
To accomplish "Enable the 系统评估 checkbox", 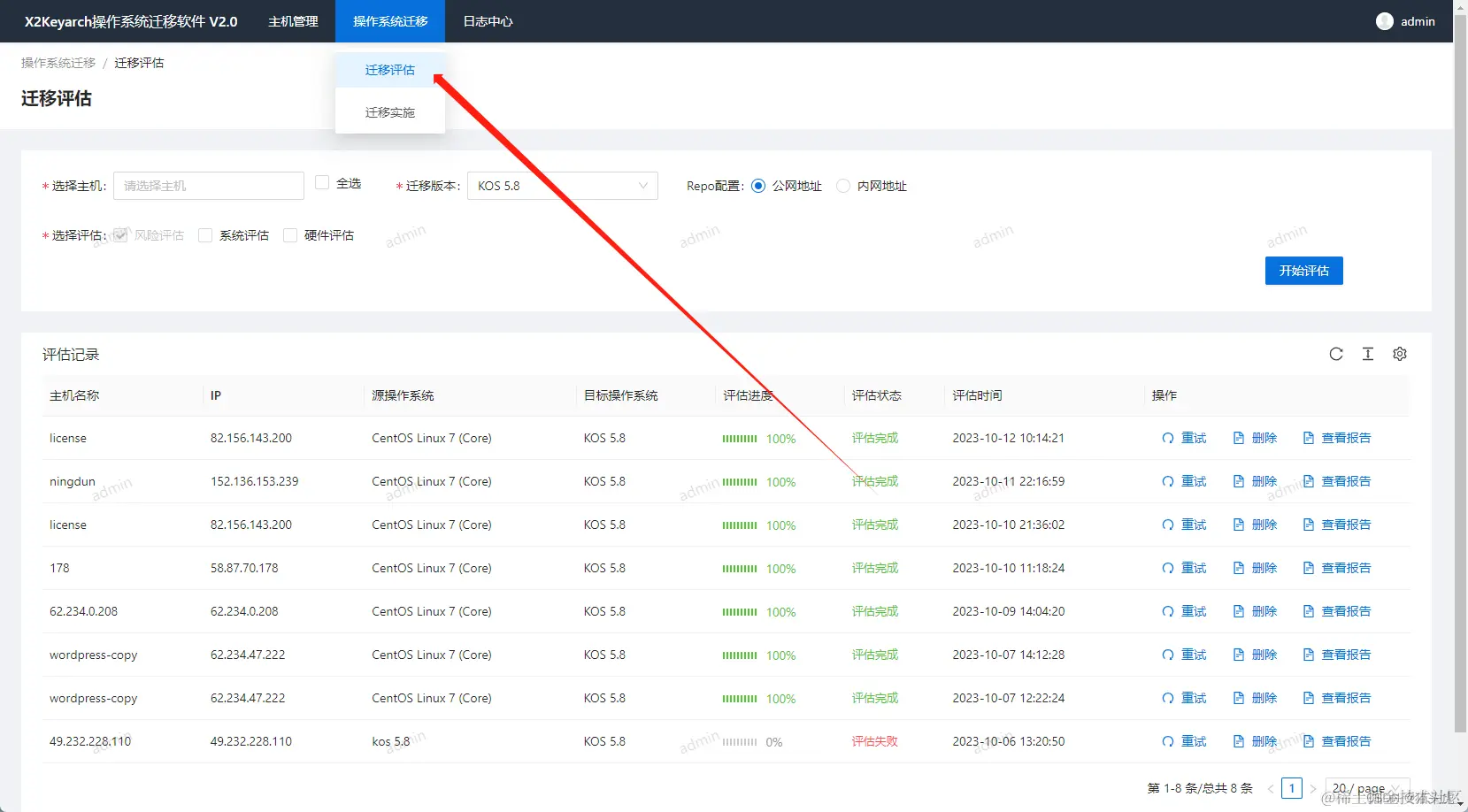I will coord(205,235).
